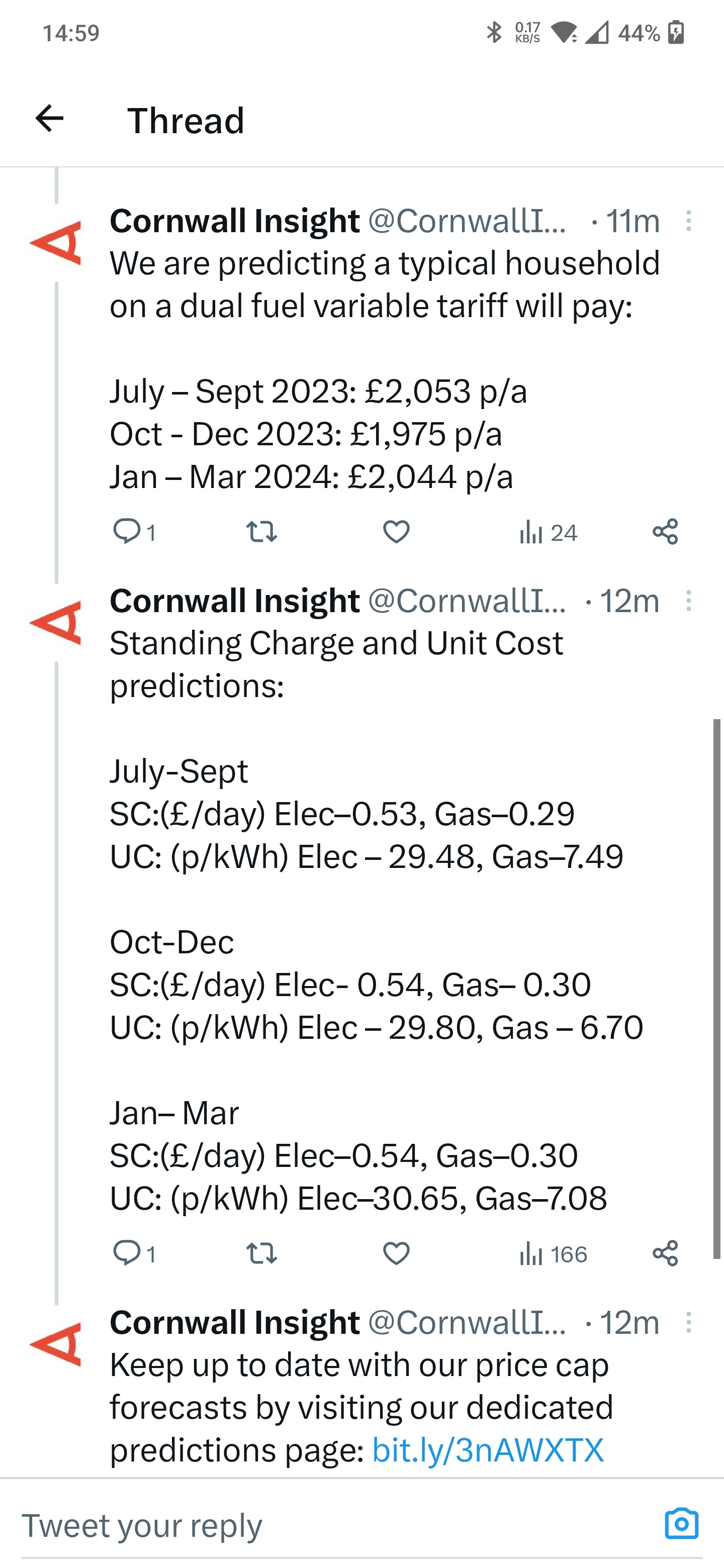View analytics showing 24 views
Image resolution: width=724 pixels, height=1568 pixels.
(548, 532)
